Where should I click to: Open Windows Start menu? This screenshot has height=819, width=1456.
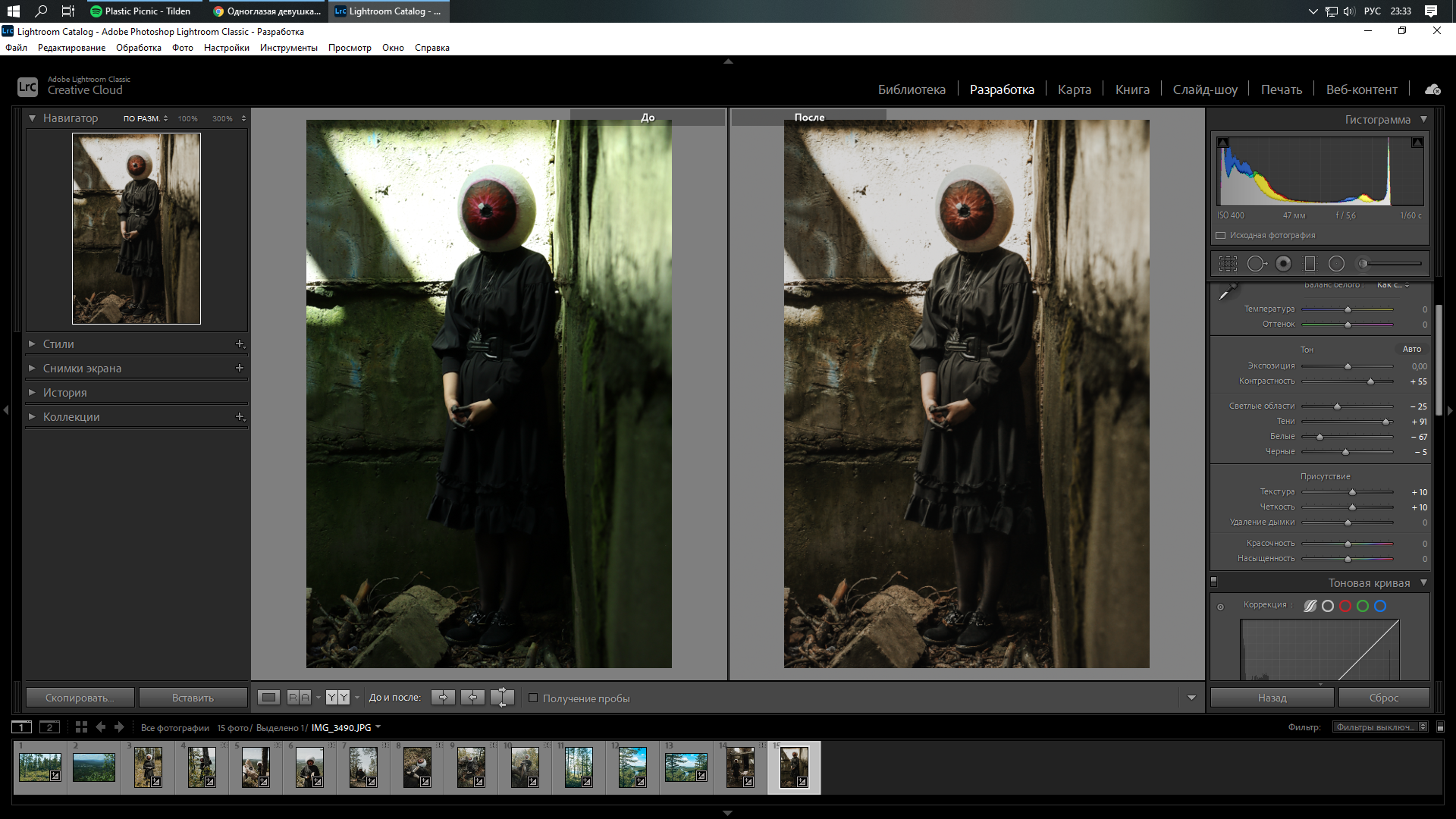pos(14,11)
